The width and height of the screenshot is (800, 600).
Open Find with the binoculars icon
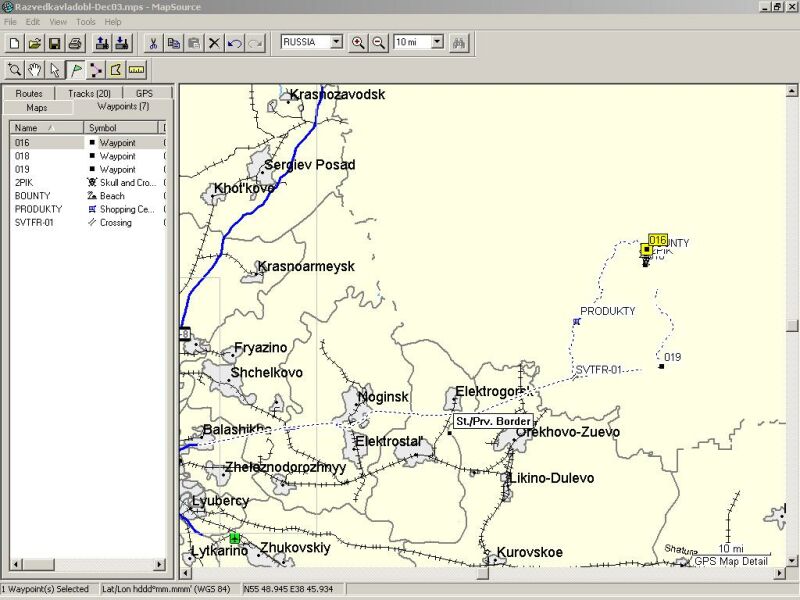(x=459, y=43)
